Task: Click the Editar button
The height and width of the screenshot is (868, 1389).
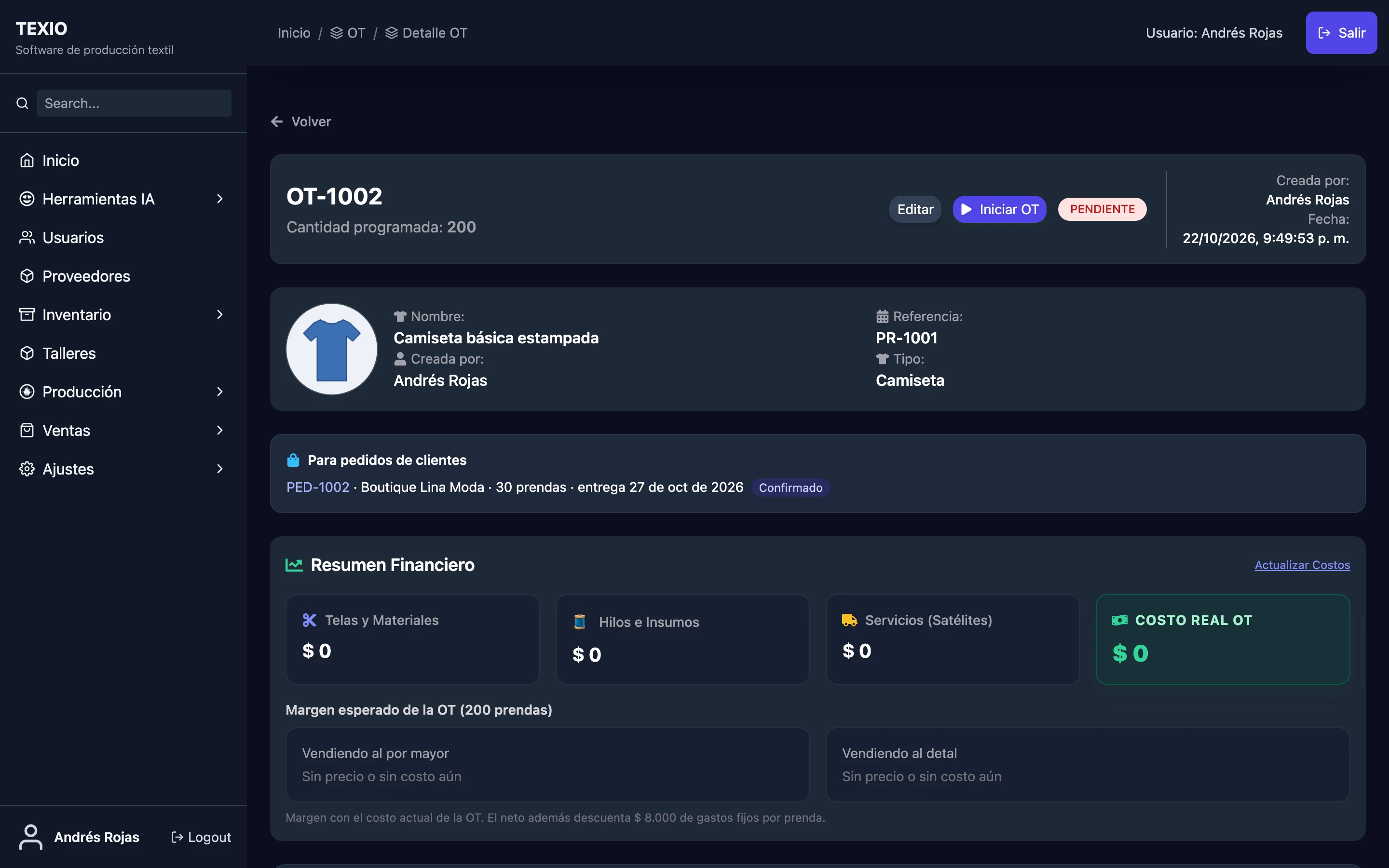Action: (x=915, y=209)
